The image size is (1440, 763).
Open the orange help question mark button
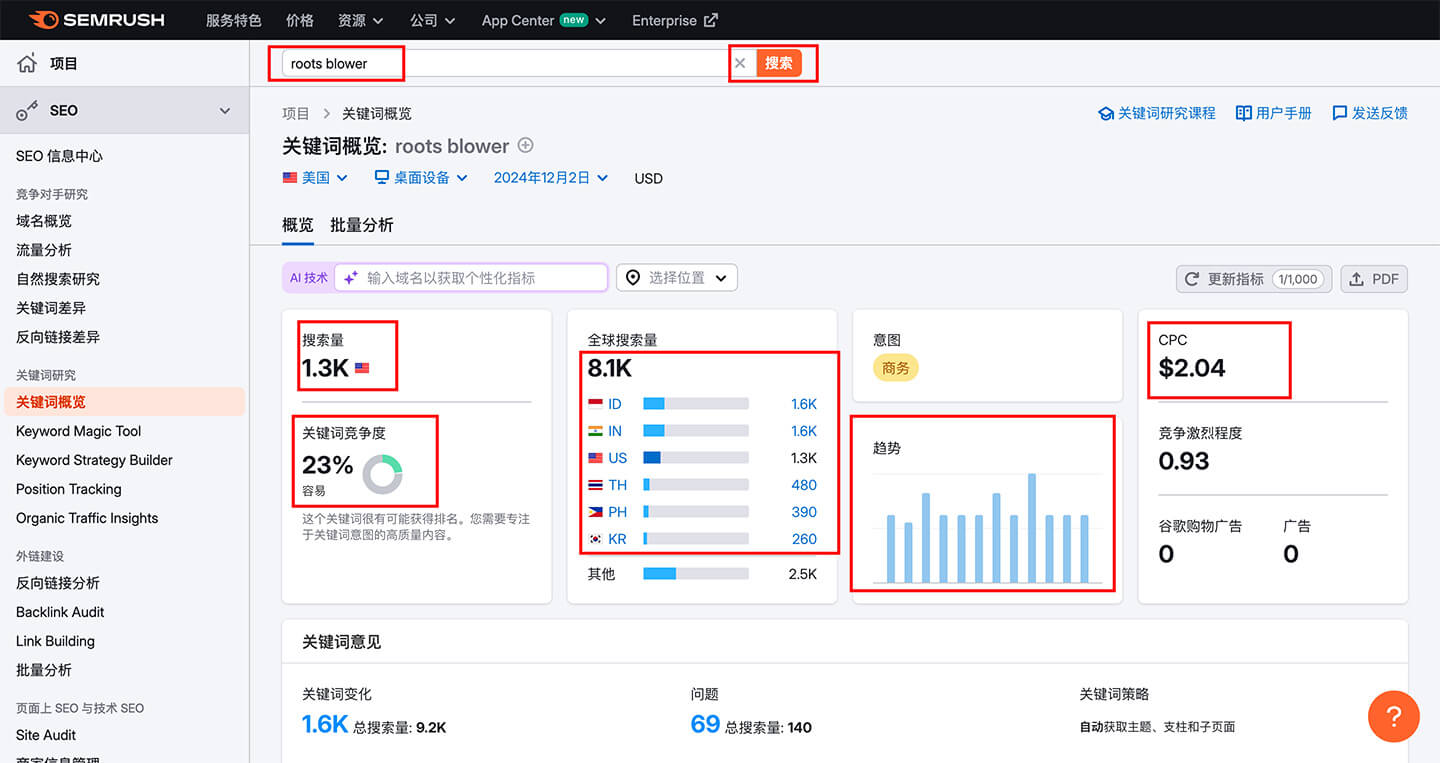[1394, 716]
